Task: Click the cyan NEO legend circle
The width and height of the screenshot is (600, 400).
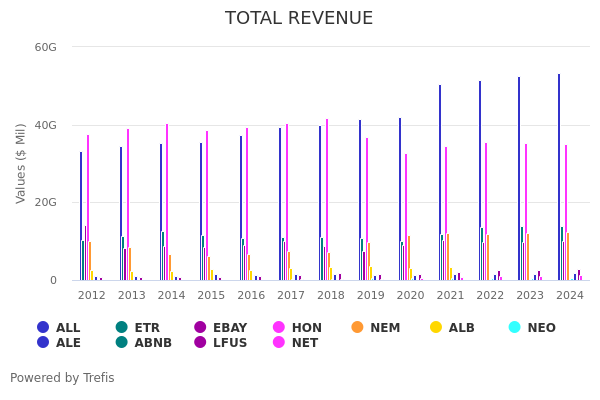Action: coord(515,327)
